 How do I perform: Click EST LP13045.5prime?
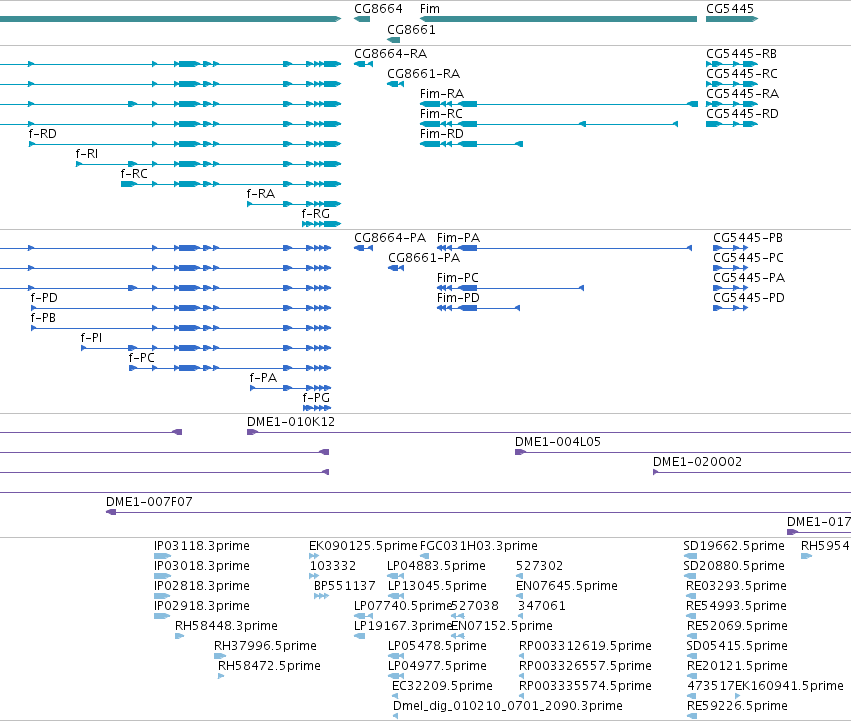[437, 587]
